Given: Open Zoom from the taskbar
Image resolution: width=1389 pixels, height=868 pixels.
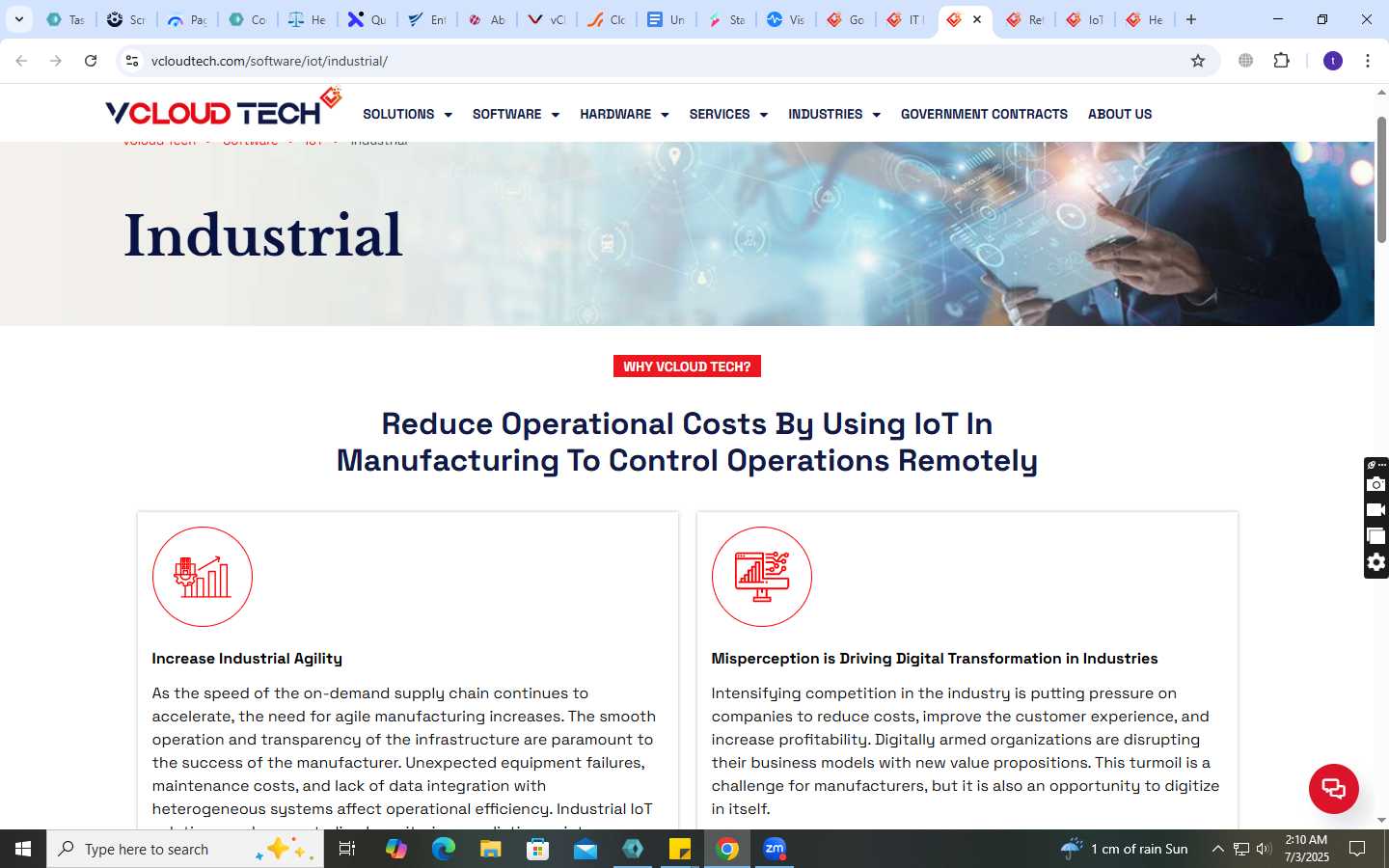Looking at the screenshot, I should pos(775,849).
